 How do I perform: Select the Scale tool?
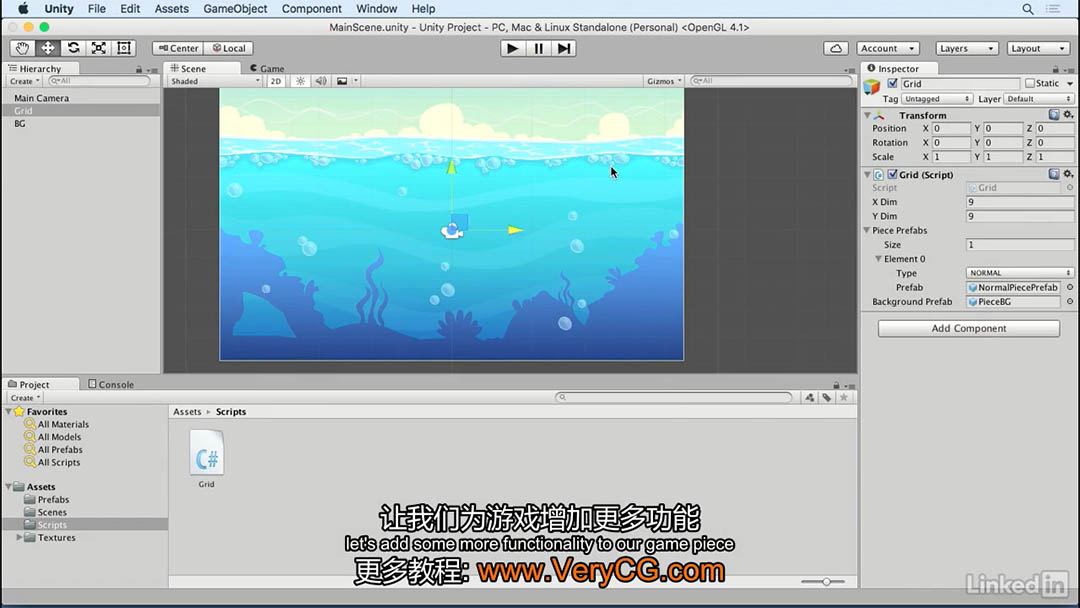coord(98,48)
